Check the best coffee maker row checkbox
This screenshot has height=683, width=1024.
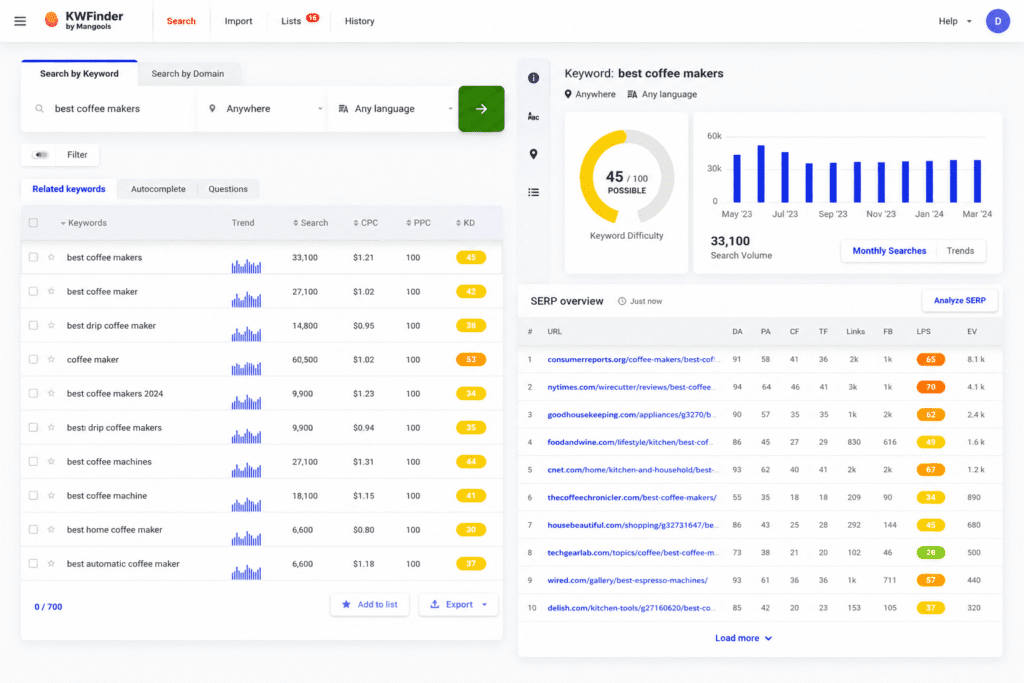point(33,291)
